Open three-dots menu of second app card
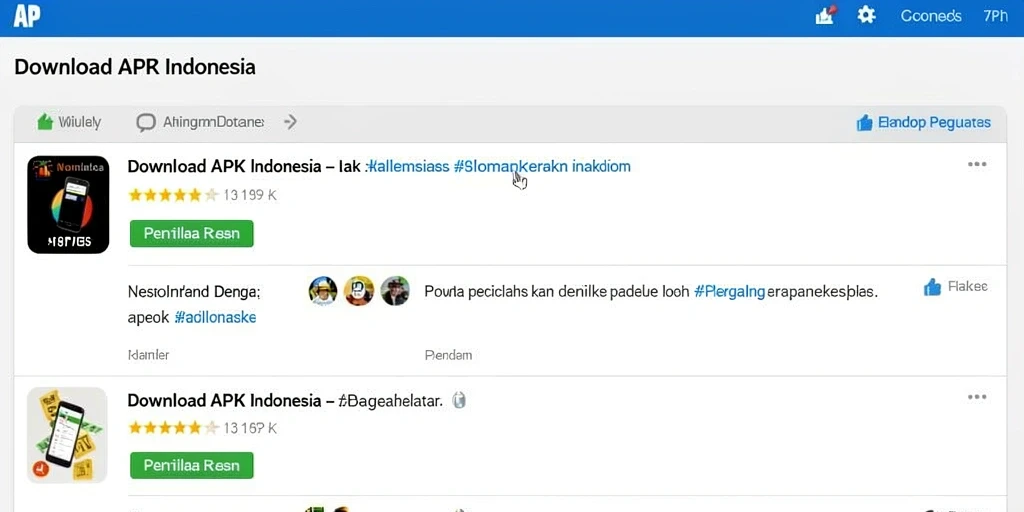Viewport: 1024px width, 512px height. [977, 396]
